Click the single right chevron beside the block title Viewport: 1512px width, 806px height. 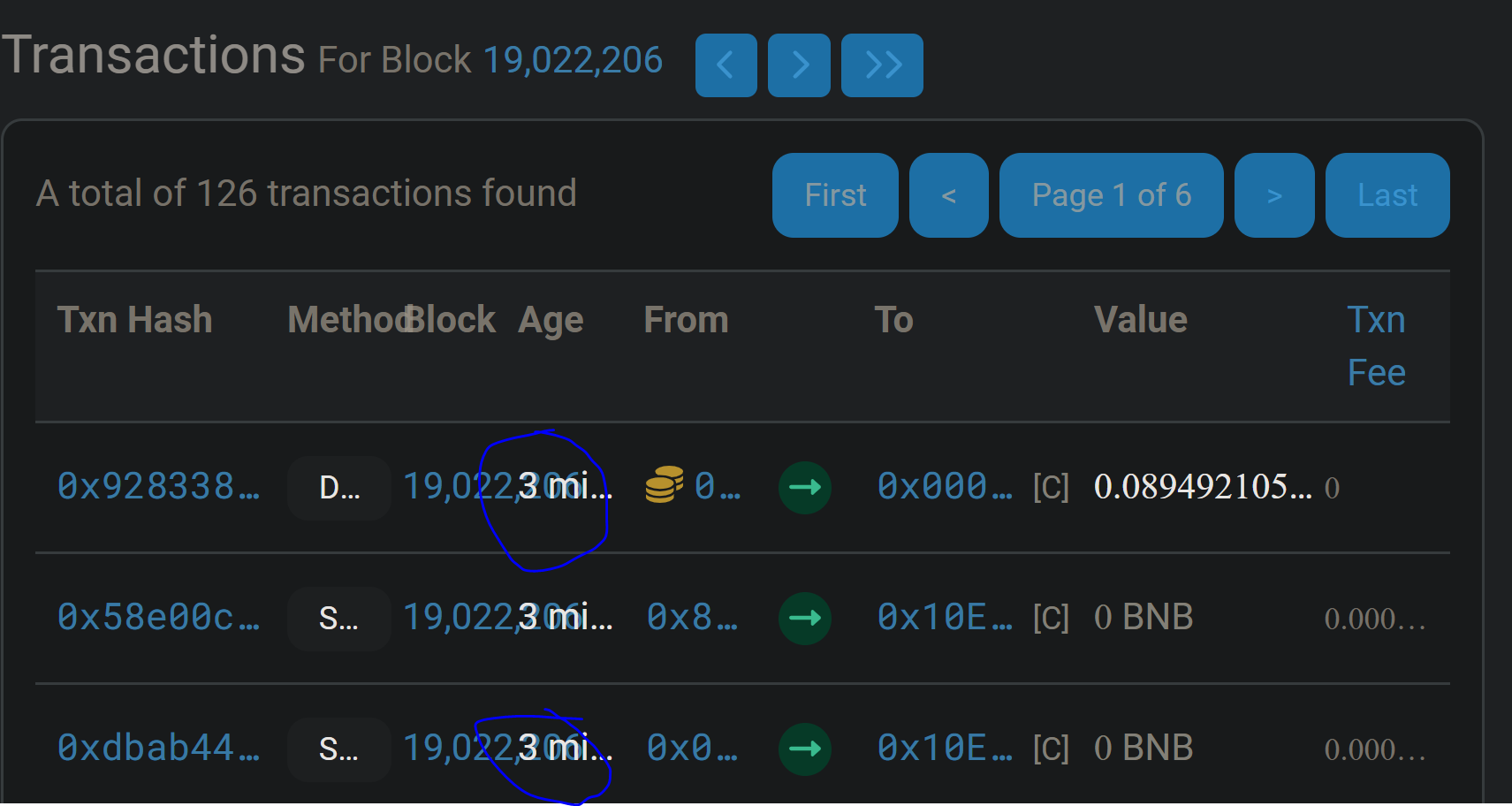pyautogui.click(x=799, y=64)
